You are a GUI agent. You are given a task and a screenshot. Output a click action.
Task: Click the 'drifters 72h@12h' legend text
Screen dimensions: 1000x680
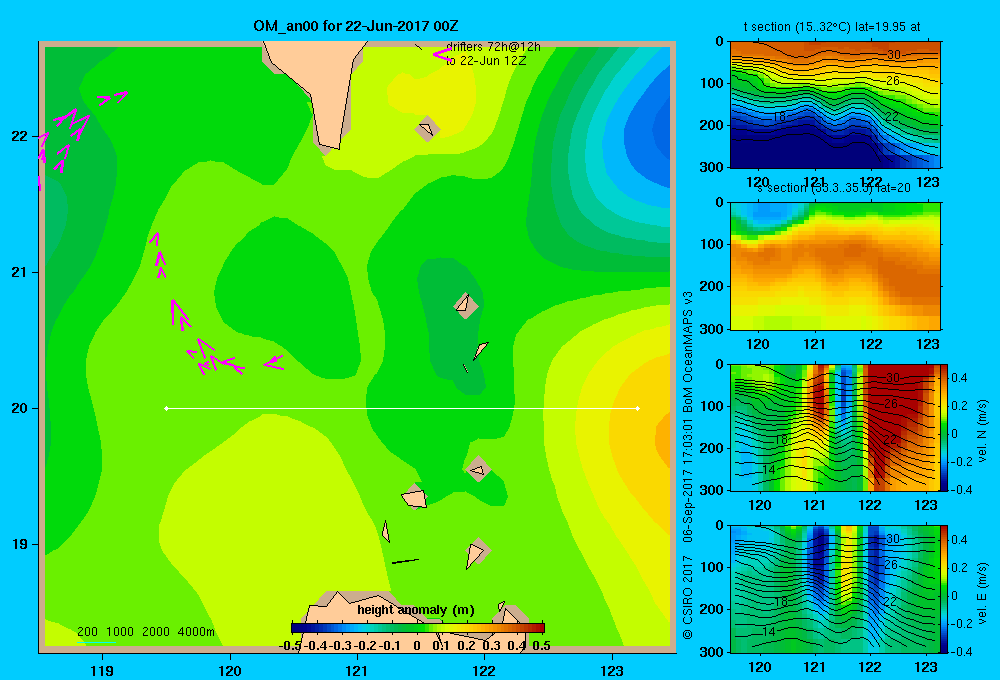[x=493, y=47]
